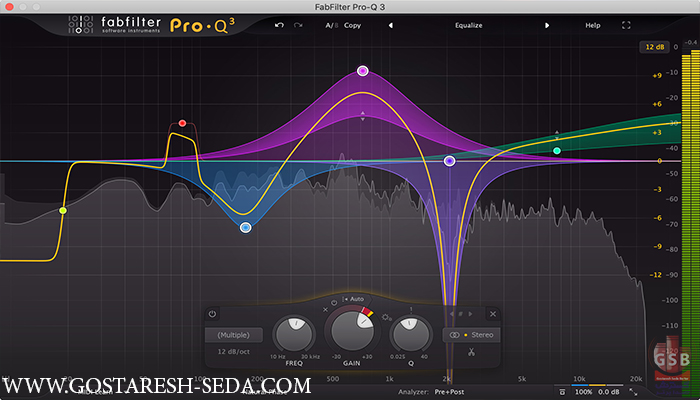
Task: Close the band controls panel
Action: [x=492, y=314]
